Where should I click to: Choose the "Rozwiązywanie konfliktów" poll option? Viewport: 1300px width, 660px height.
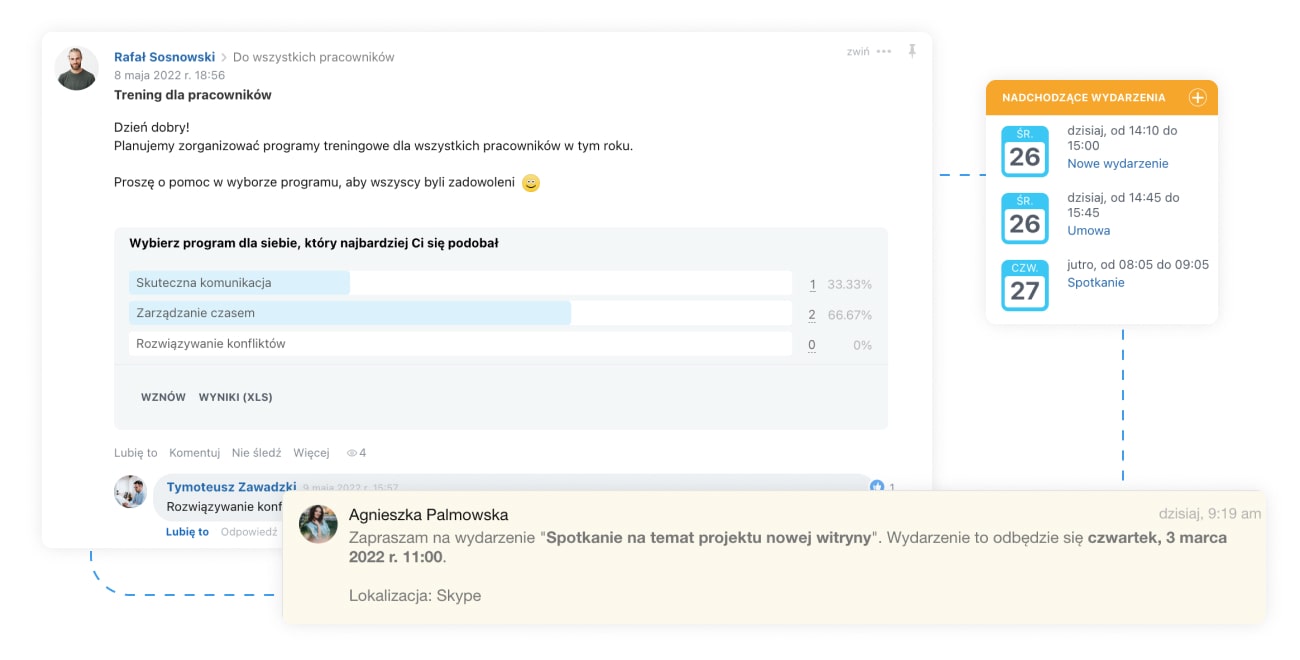[211, 344]
